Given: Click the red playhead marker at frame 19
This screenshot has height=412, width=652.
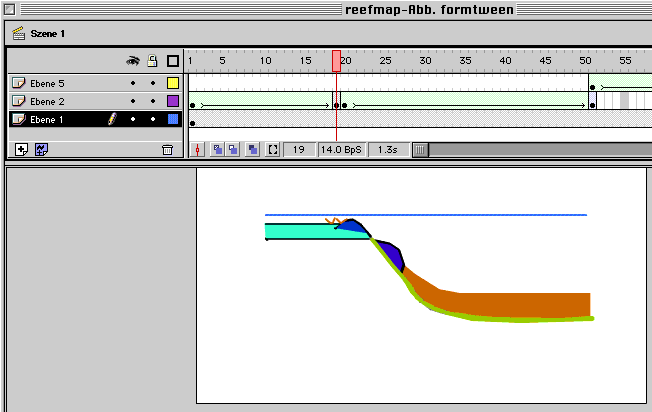Looking at the screenshot, I should point(336,61).
